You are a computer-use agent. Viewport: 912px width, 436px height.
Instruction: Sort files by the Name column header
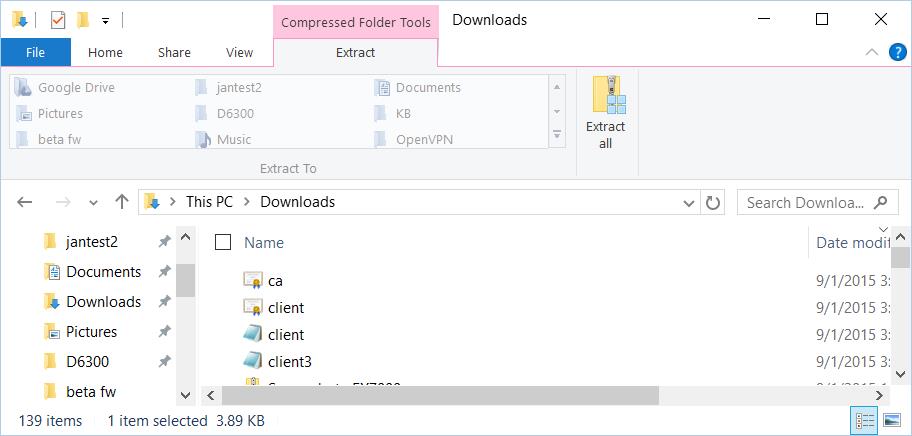tap(264, 242)
